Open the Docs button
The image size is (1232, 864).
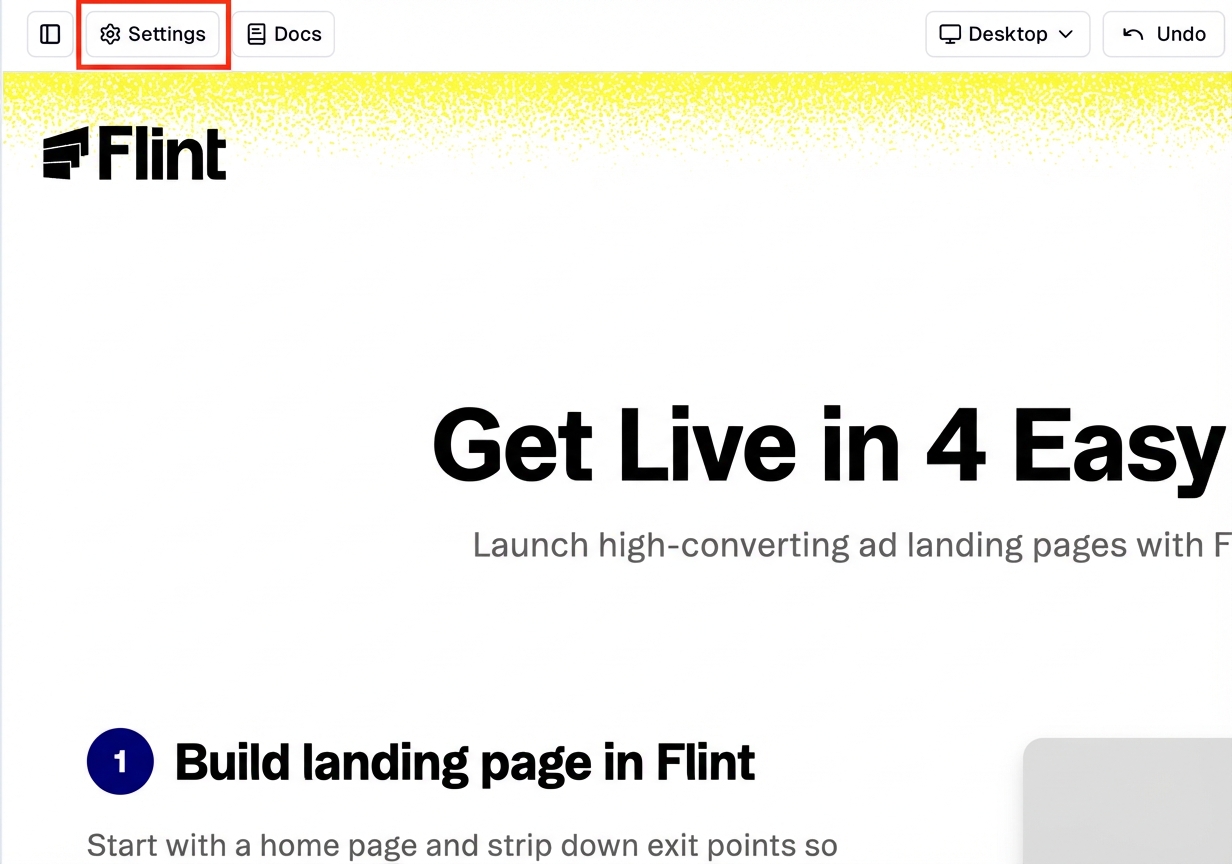pyautogui.click(x=284, y=34)
